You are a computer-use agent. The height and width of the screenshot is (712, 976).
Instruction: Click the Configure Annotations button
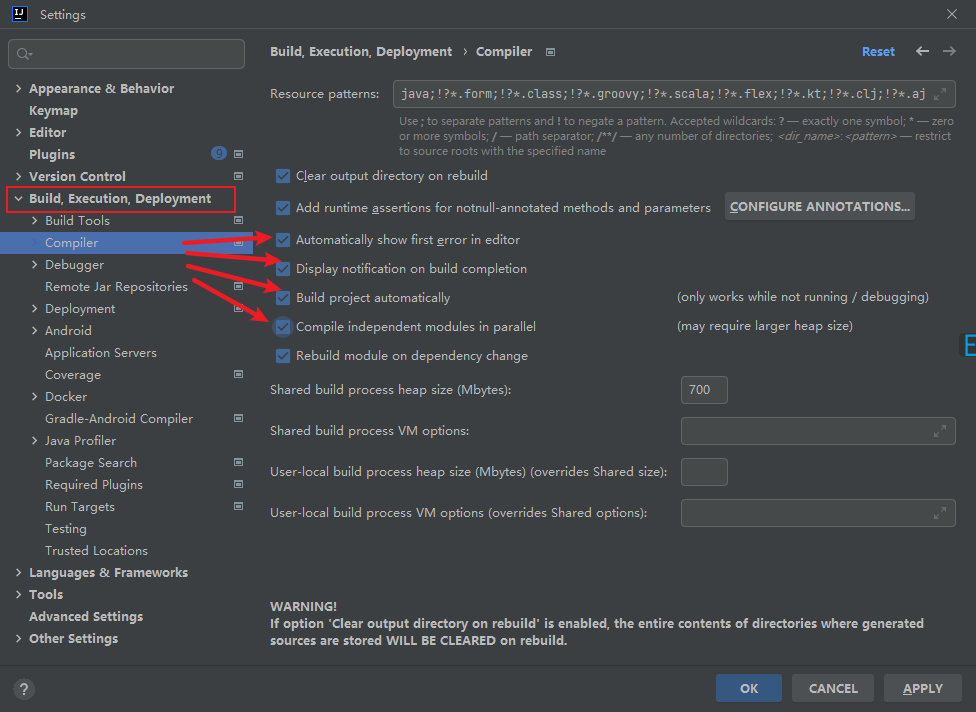(819, 207)
